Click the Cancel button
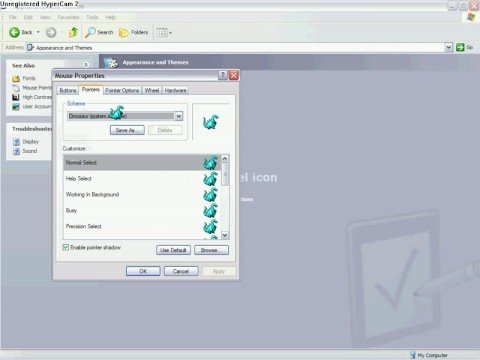The image size is (480, 360). pos(181,271)
